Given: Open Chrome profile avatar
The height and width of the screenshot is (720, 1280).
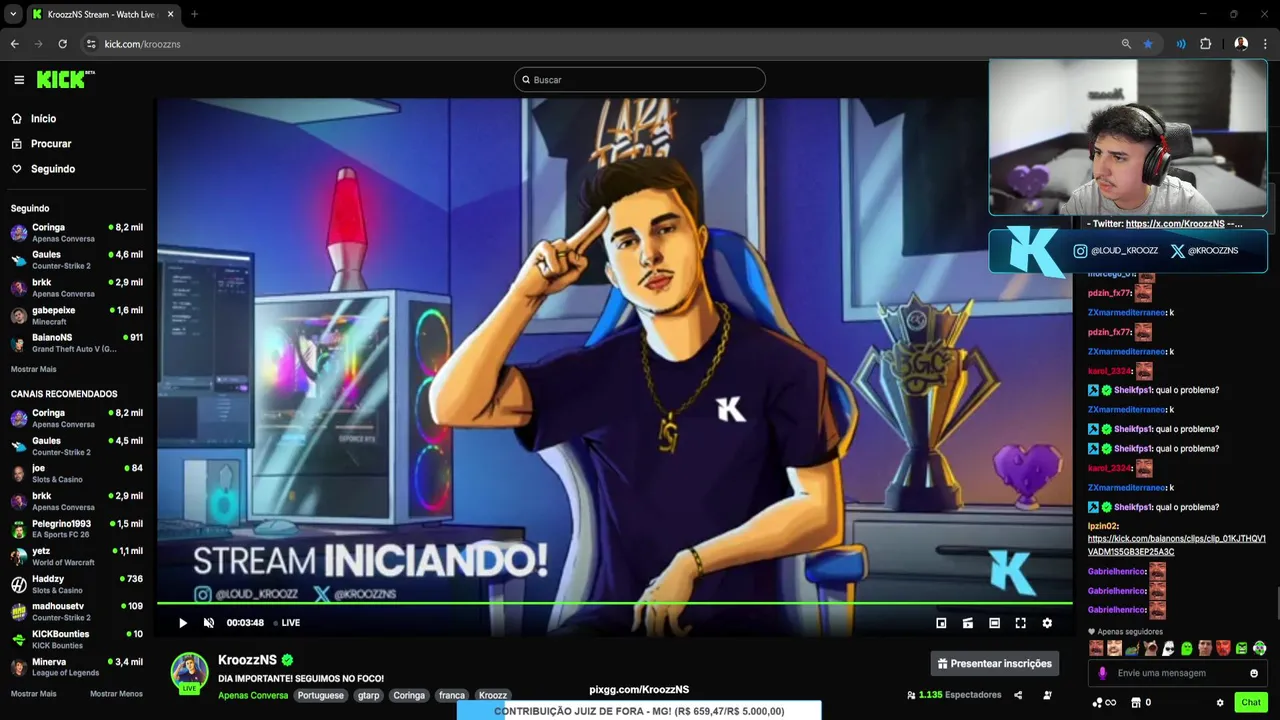Looking at the screenshot, I should [1241, 44].
